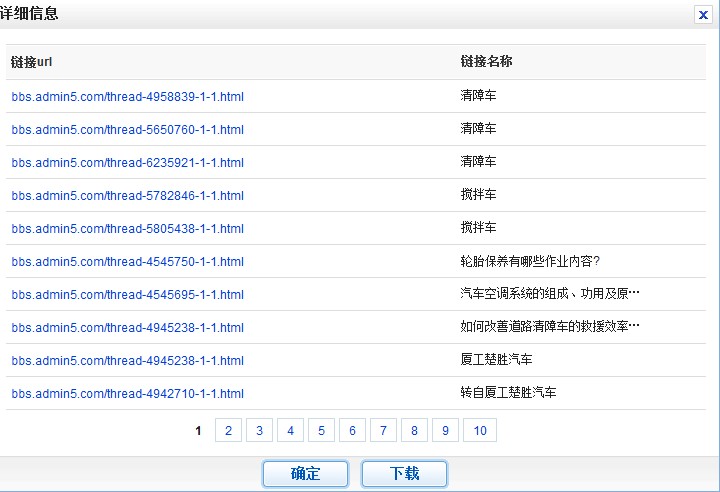This screenshot has width=720, height=492.
Task: Open link thread-5650760-1-1.html
Action: (128, 130)
